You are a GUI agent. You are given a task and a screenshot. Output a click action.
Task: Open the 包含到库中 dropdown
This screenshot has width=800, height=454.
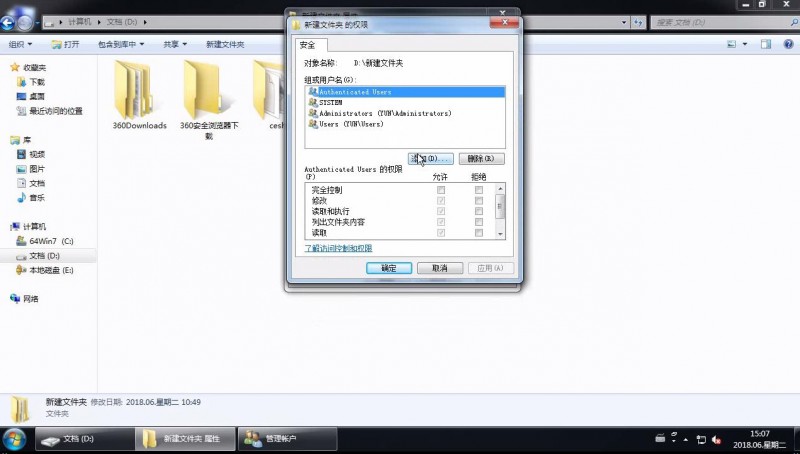[121, 44]
